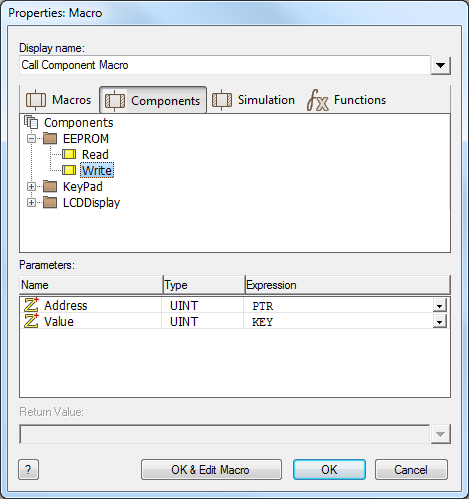This screenshot has height=499, width=469.
Task: Click the OK & Edit Macro button
Action: tap(211, 470)
